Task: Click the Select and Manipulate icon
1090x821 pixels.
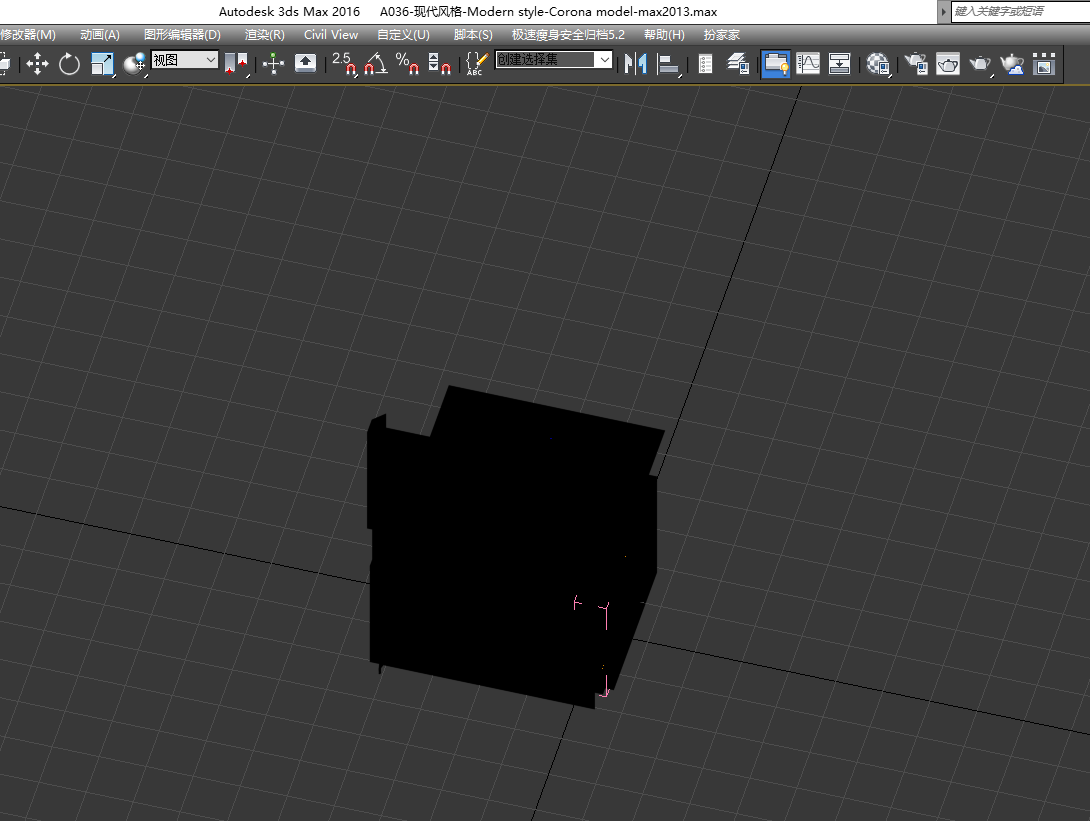Action: click(273, 64)
